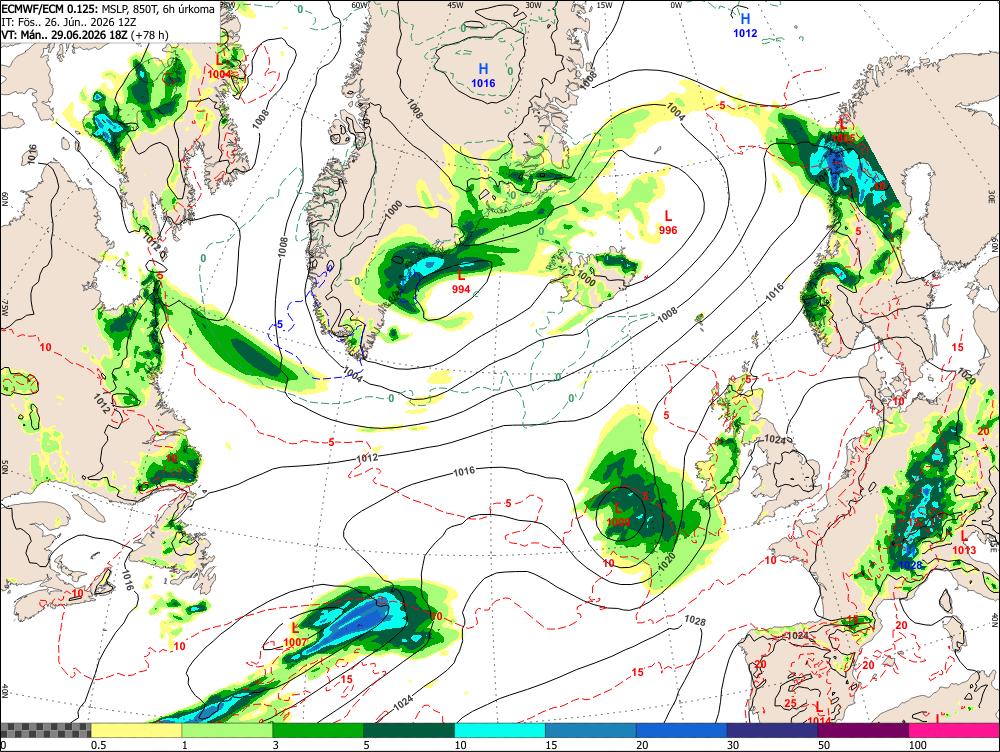Click the blue H 1016 high over Greenland
Viewport: 1000px width, 752px height.
(483, 75)
